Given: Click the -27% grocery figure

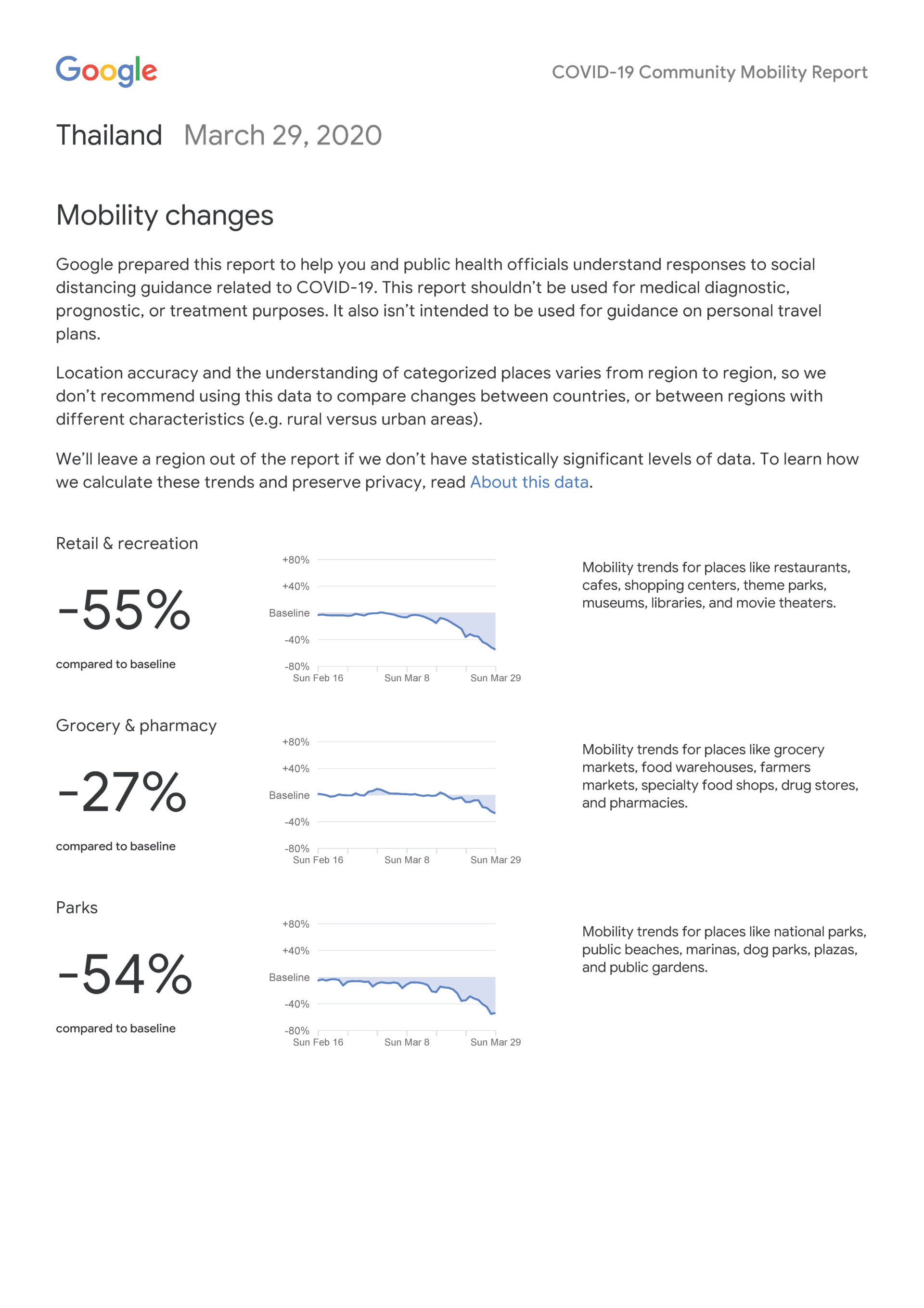Looking at the screenshot, I should (x=122, y=792).
